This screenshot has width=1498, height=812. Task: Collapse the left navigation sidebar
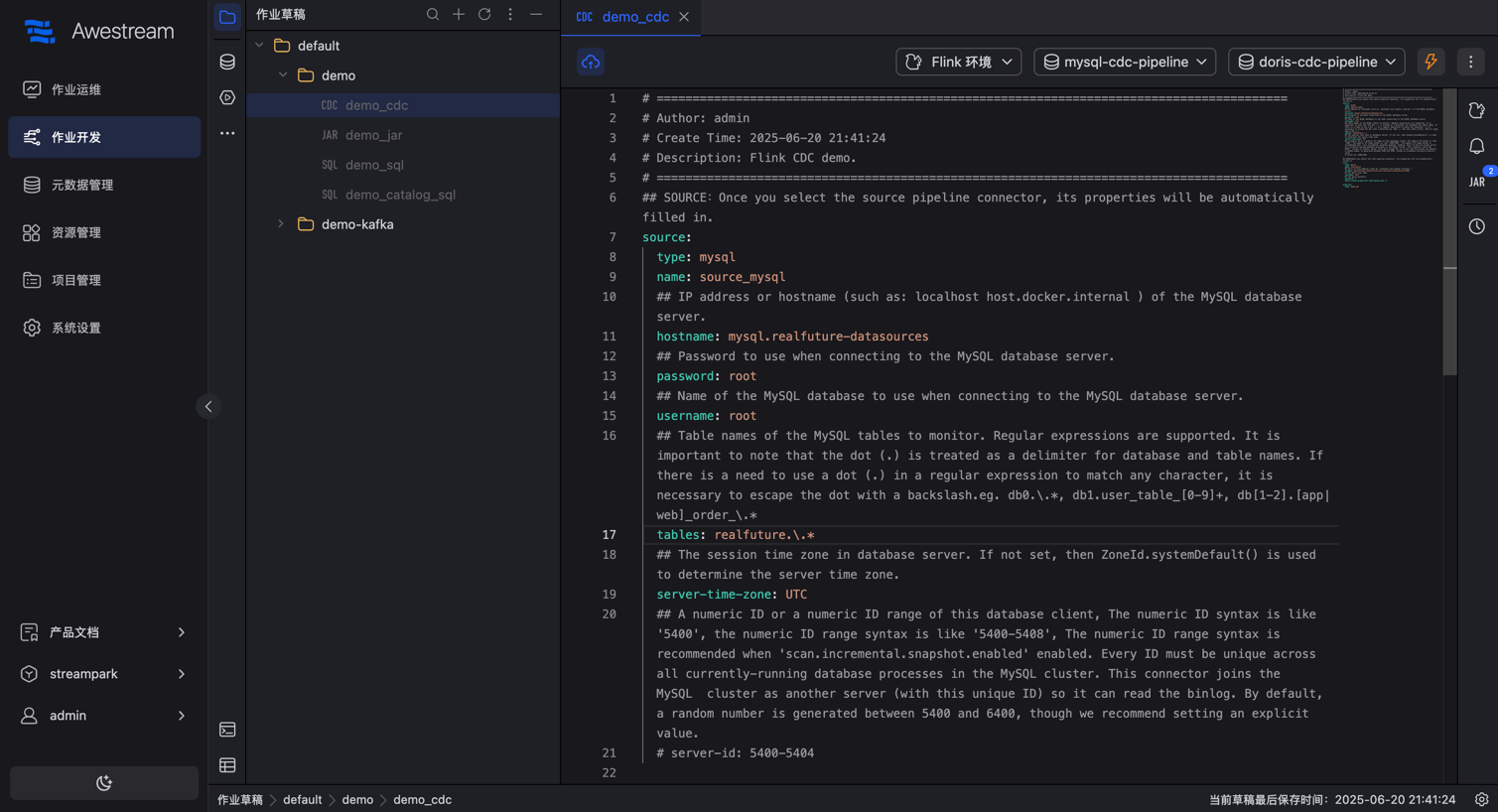coord(208,407)
